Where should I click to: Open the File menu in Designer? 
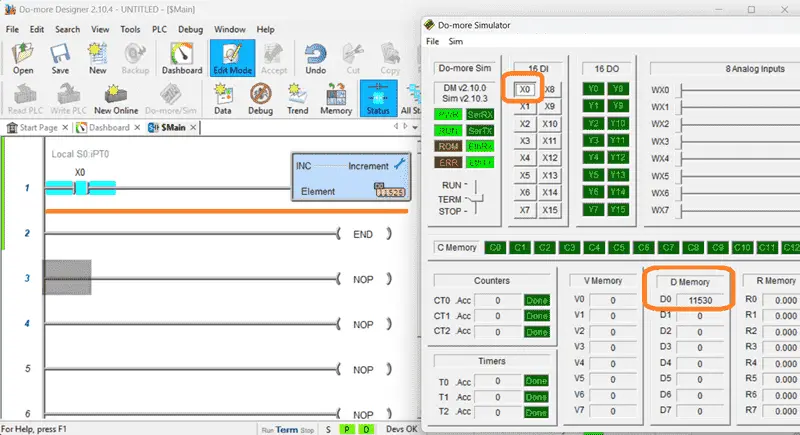click(12, 29)
